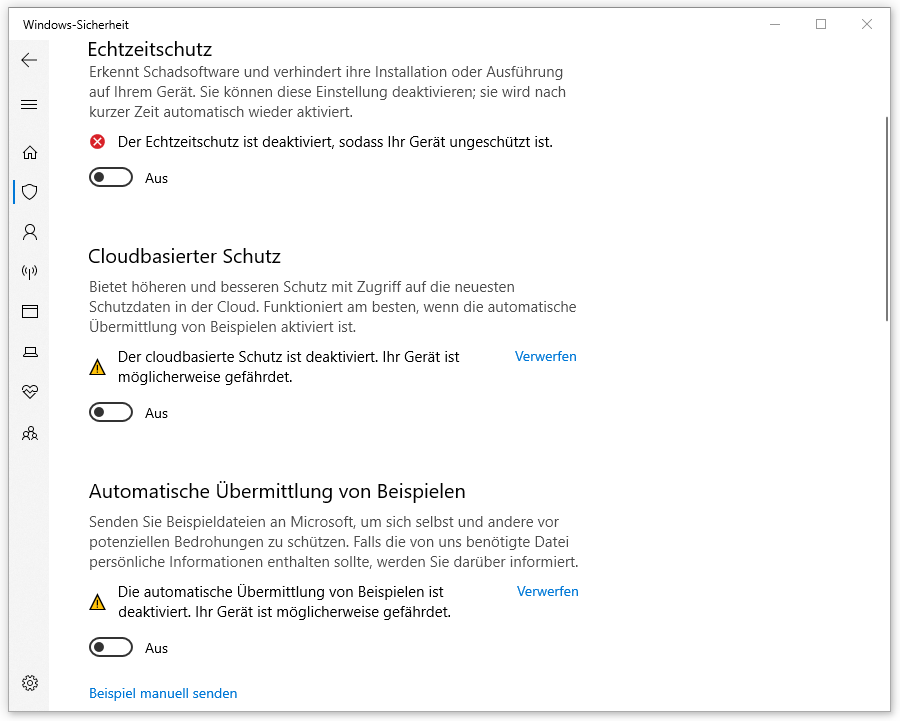Turn on Cloudbasierter Schutz
This screenshot has width=900, height=721.
[x=111, y=412]
